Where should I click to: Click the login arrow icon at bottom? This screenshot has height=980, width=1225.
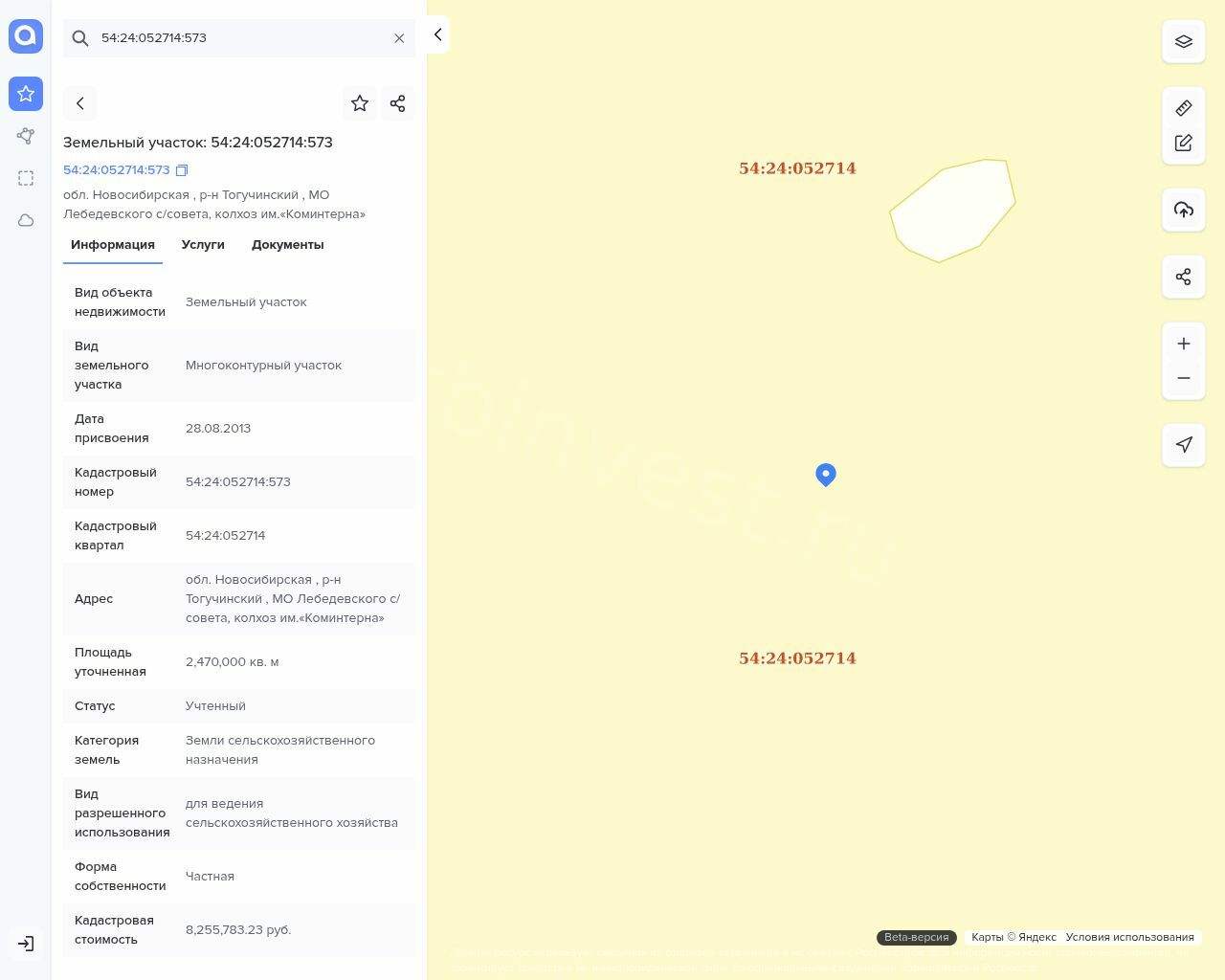(26, 944)
